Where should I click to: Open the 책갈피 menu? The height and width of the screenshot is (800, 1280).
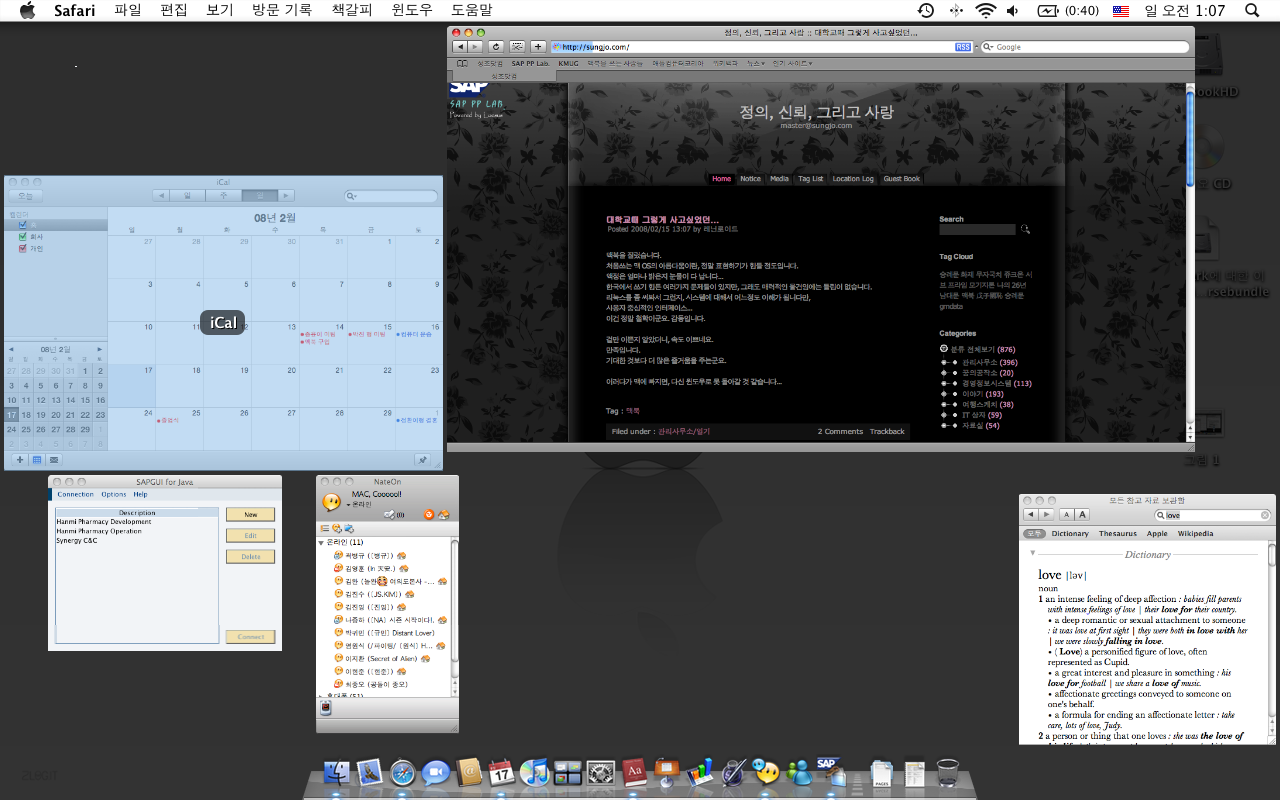pyautogui.click(x=351, y=11)
